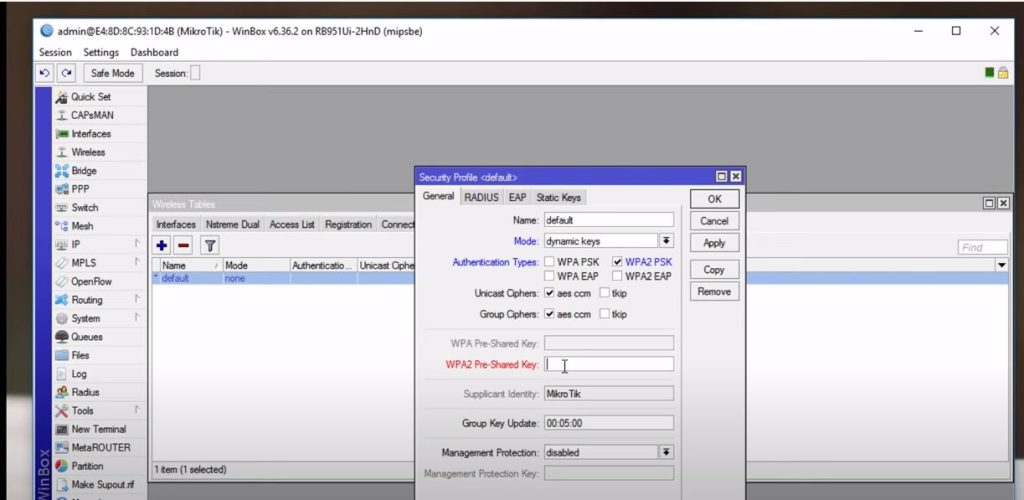
Task: Click the redo arrow toolbar icon
Action: (67, 73)
